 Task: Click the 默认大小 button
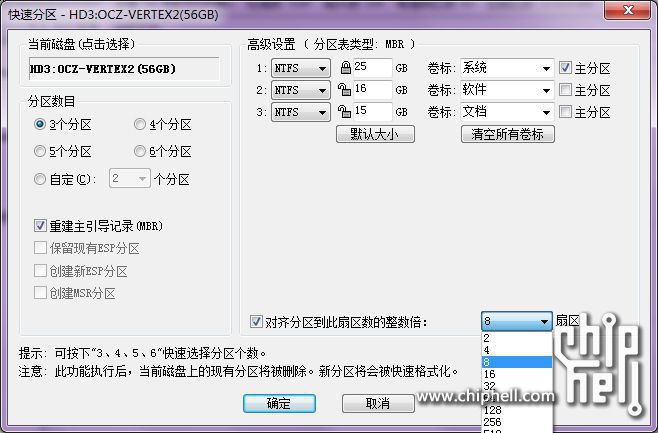[375, 134]
